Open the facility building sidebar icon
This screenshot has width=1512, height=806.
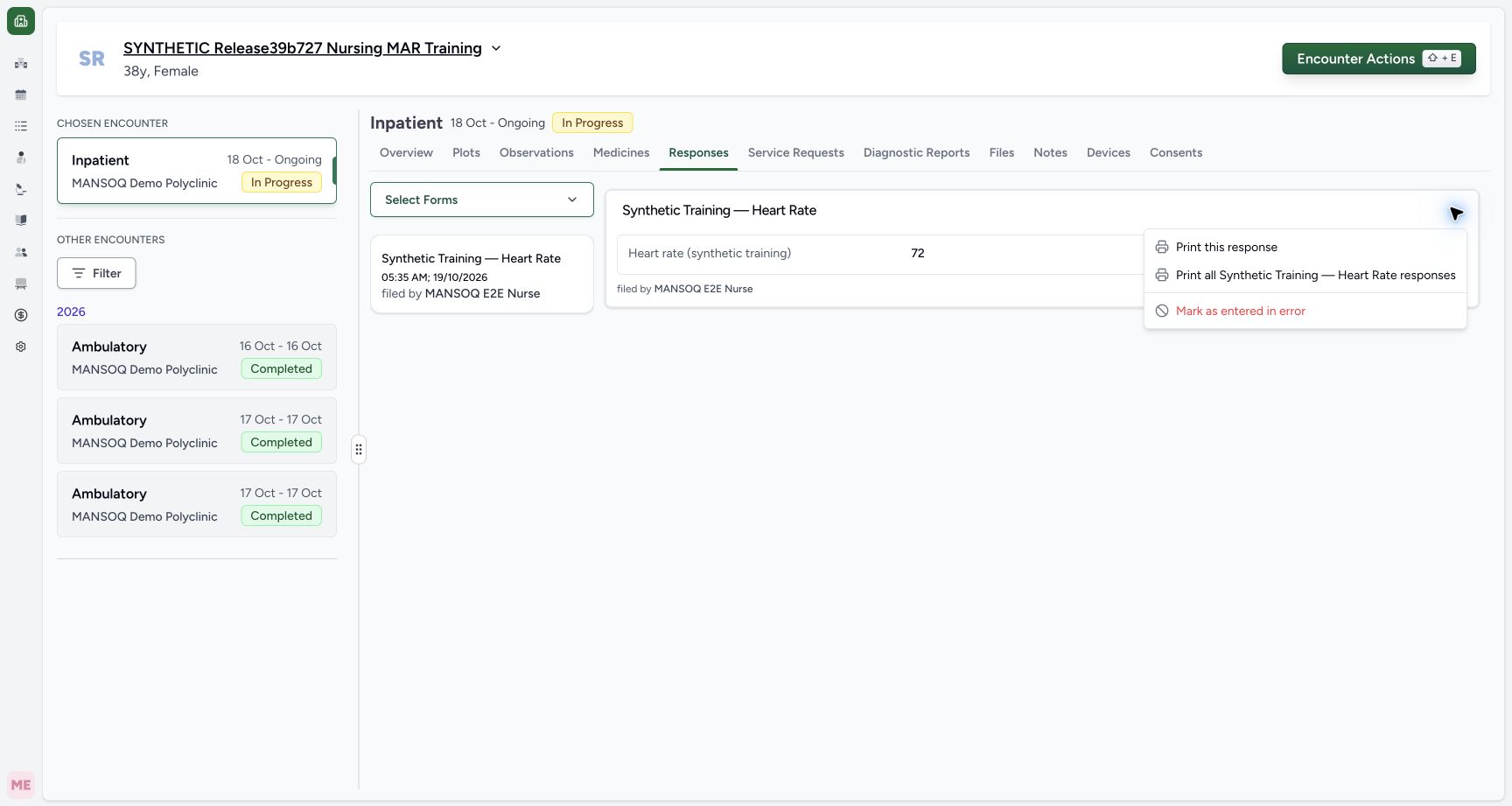(21, 63)
